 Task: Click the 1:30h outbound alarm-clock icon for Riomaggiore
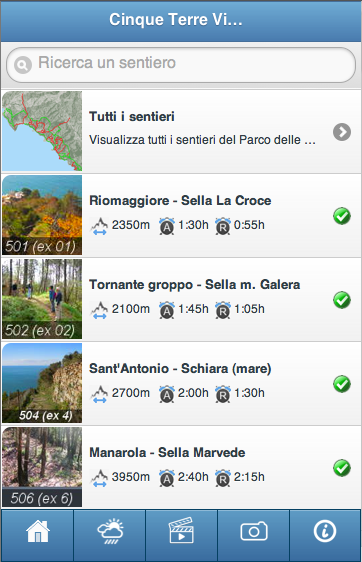(x=166, y=226)
